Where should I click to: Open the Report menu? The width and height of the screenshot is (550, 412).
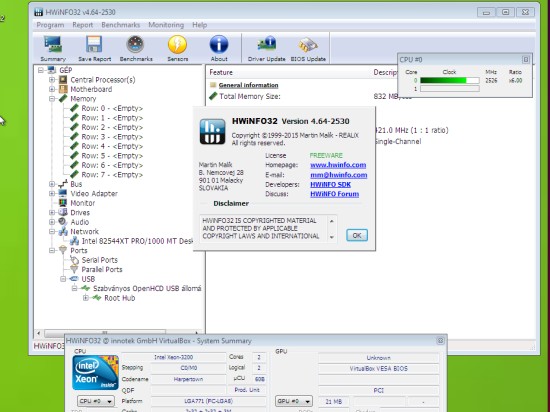82,25
